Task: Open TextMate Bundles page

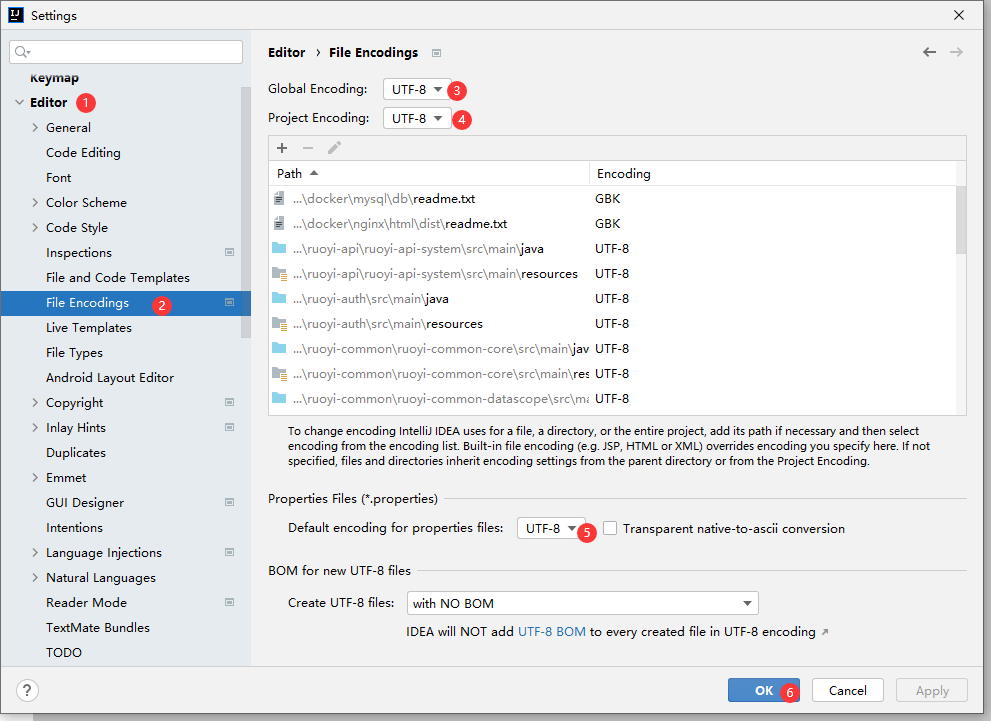Action: (x=97, y=627)
